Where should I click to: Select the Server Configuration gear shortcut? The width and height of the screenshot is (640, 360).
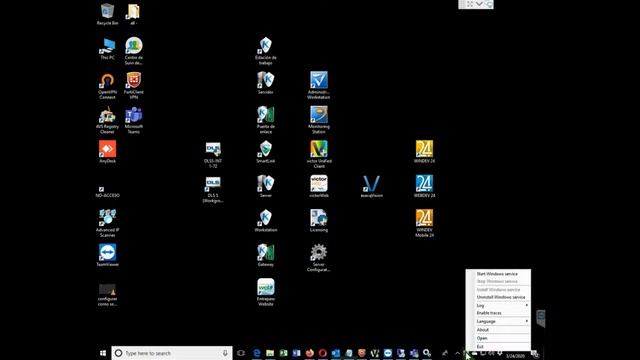coord(319,258)
